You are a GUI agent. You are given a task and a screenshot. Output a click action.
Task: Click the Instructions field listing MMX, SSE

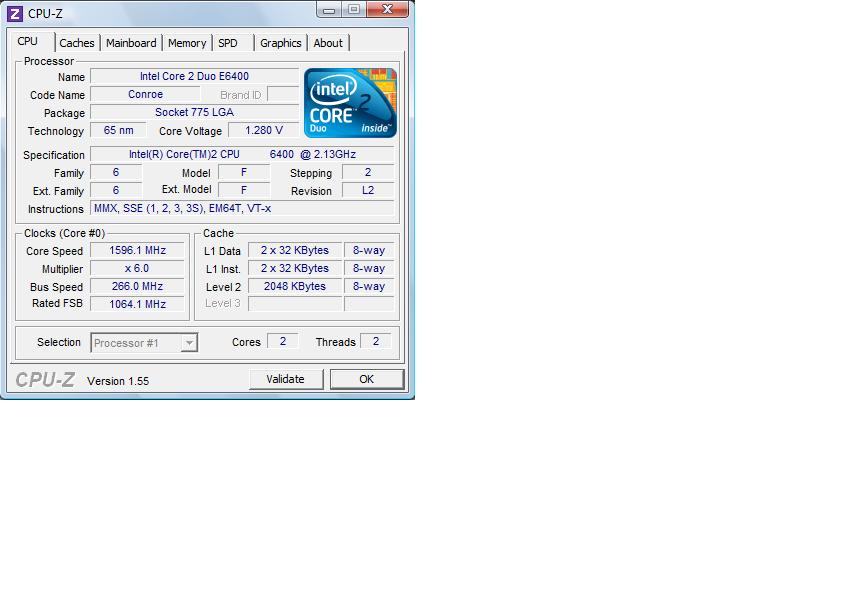click(x=242, y=208)
